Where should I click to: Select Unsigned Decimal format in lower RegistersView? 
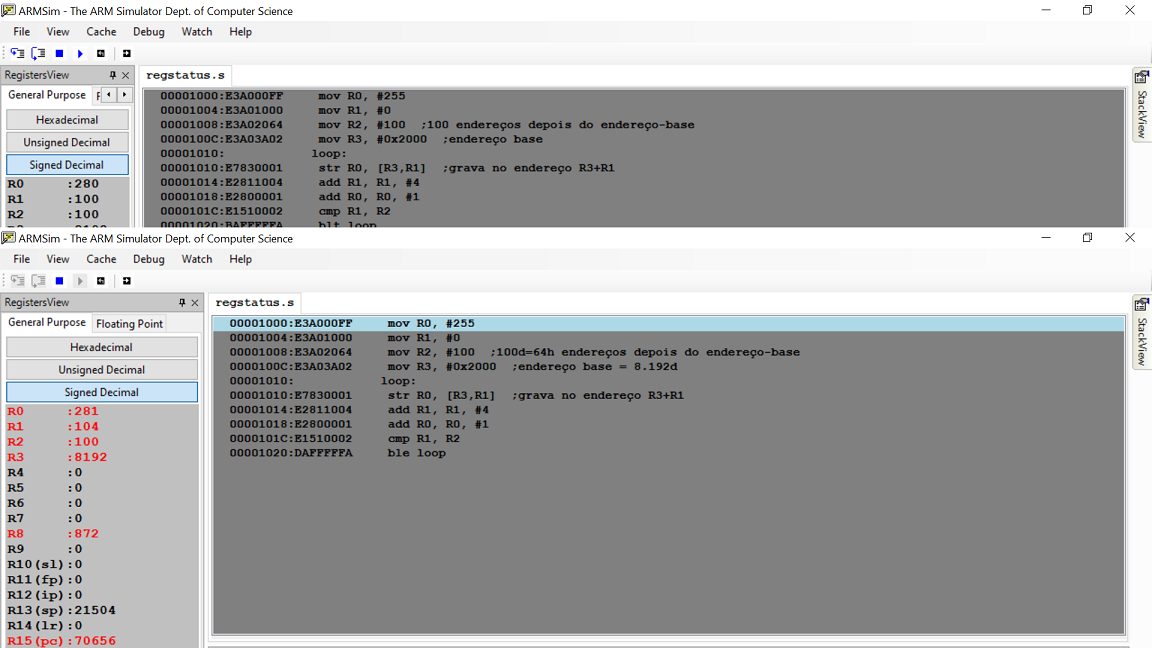101,370
